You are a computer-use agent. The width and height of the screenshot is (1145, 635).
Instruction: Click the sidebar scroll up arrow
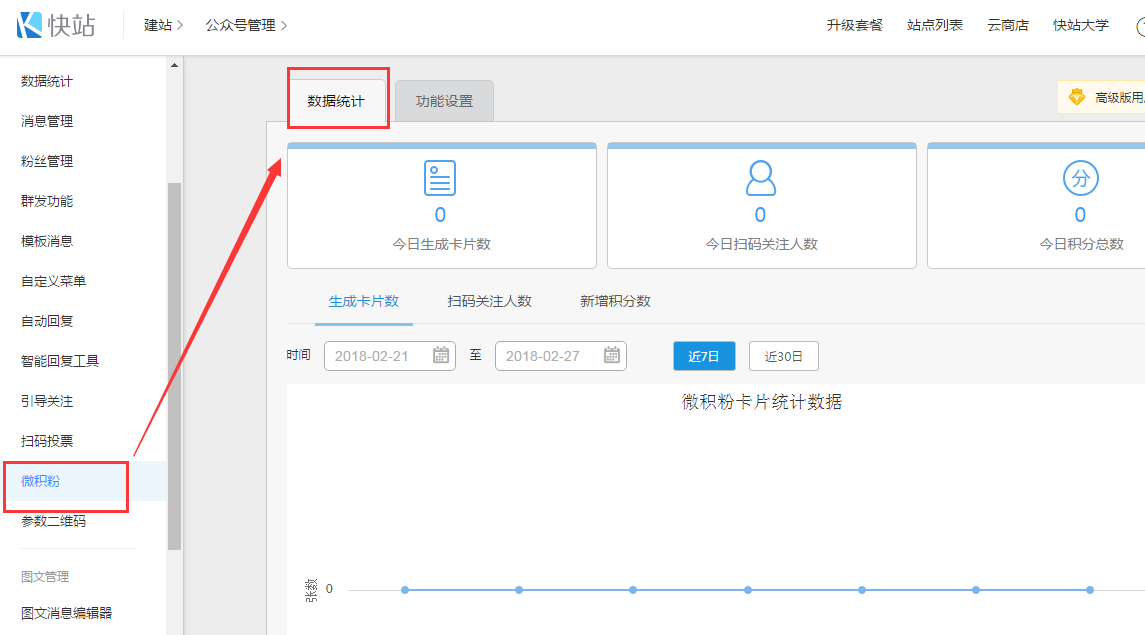pos(174,66)
